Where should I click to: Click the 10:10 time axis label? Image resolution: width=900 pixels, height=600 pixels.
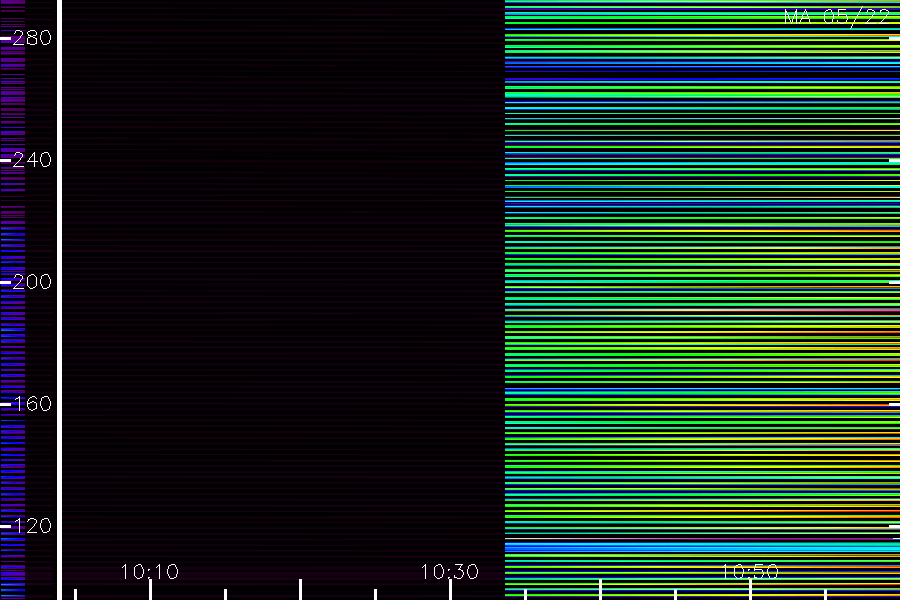tap(150, 572)
